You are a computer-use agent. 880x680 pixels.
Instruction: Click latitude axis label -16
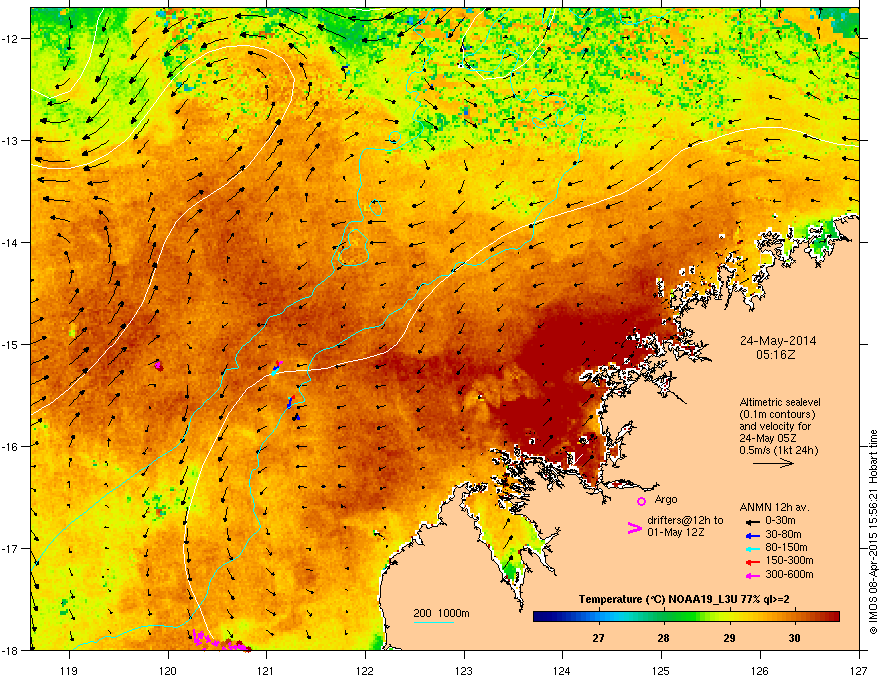pyautogui.click(x=10, y=447)
